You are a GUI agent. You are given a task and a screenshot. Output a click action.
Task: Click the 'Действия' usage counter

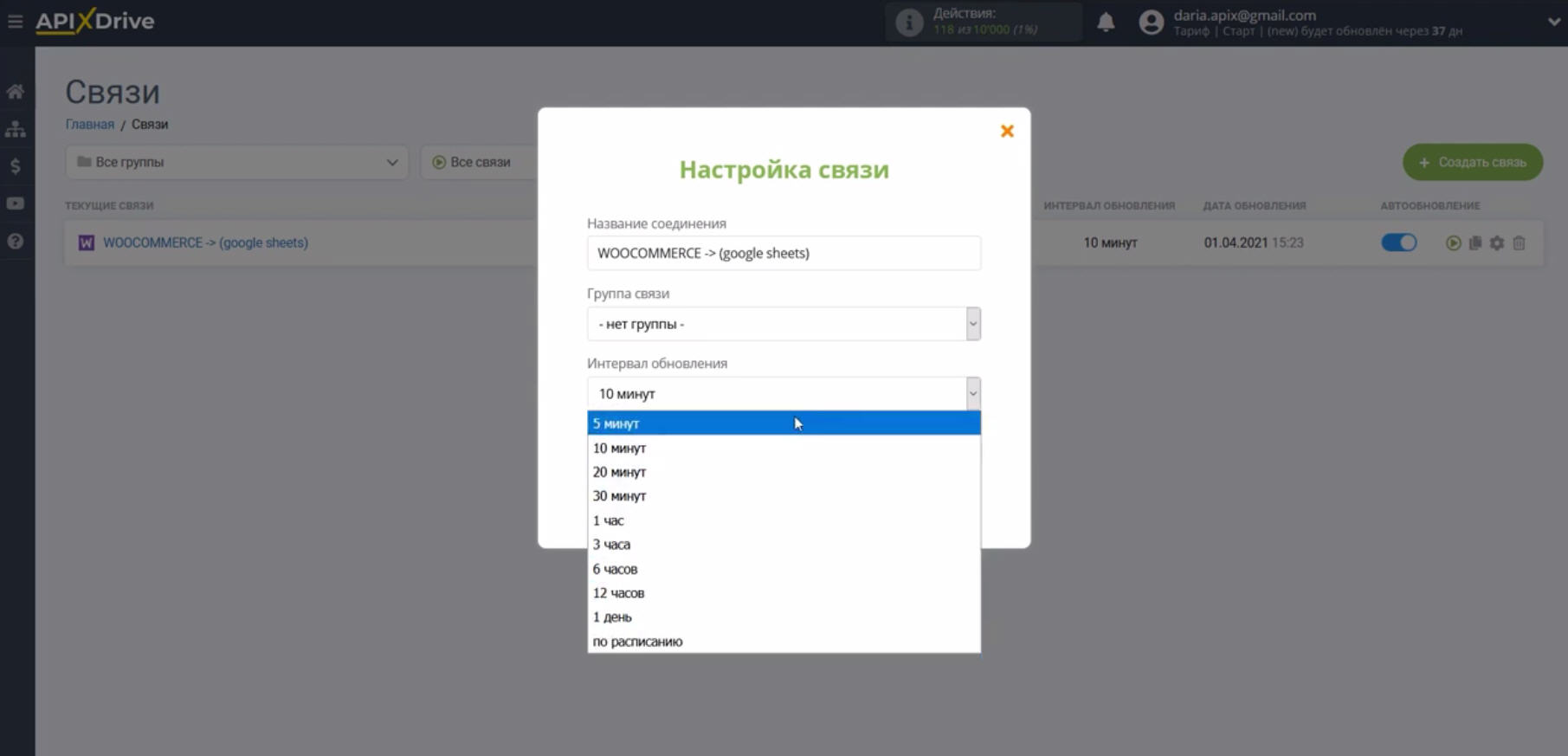pyautogui.click(x=985, y=22)
